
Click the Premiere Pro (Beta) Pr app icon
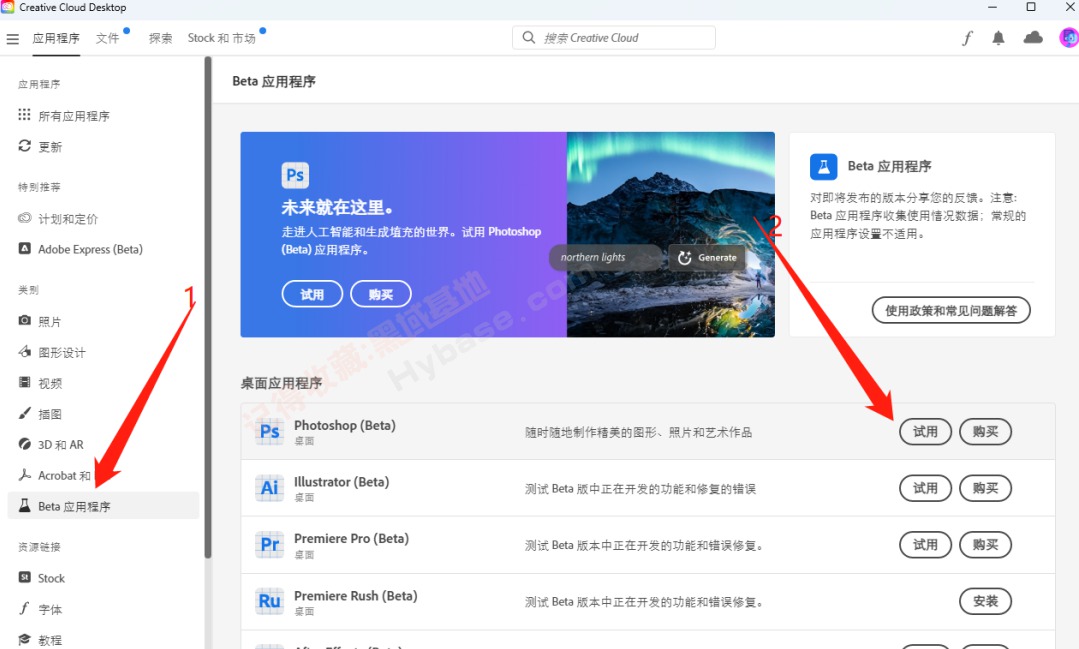(270, 544)
